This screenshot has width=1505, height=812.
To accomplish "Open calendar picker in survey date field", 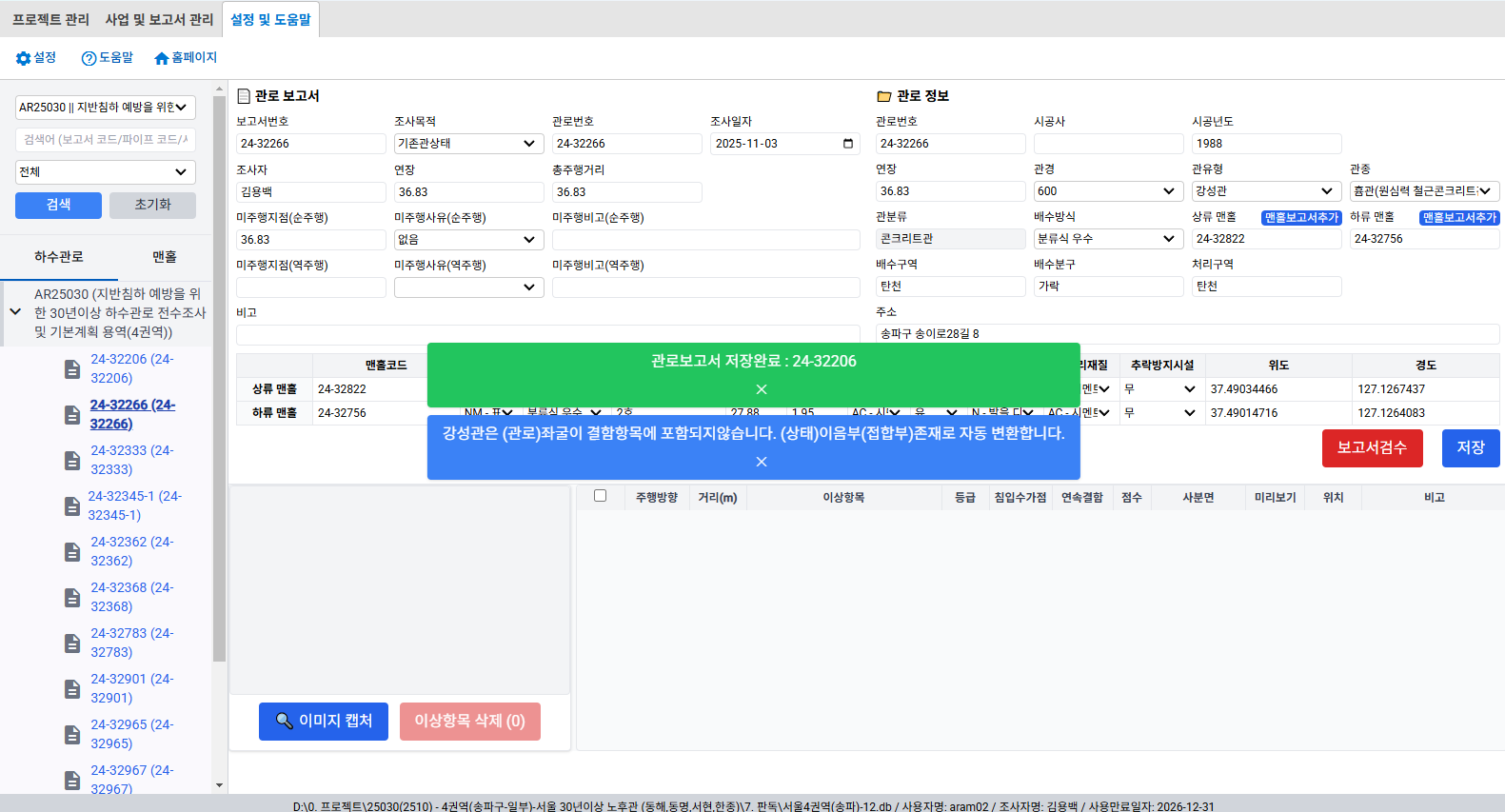I will click(x=847, y=144).
